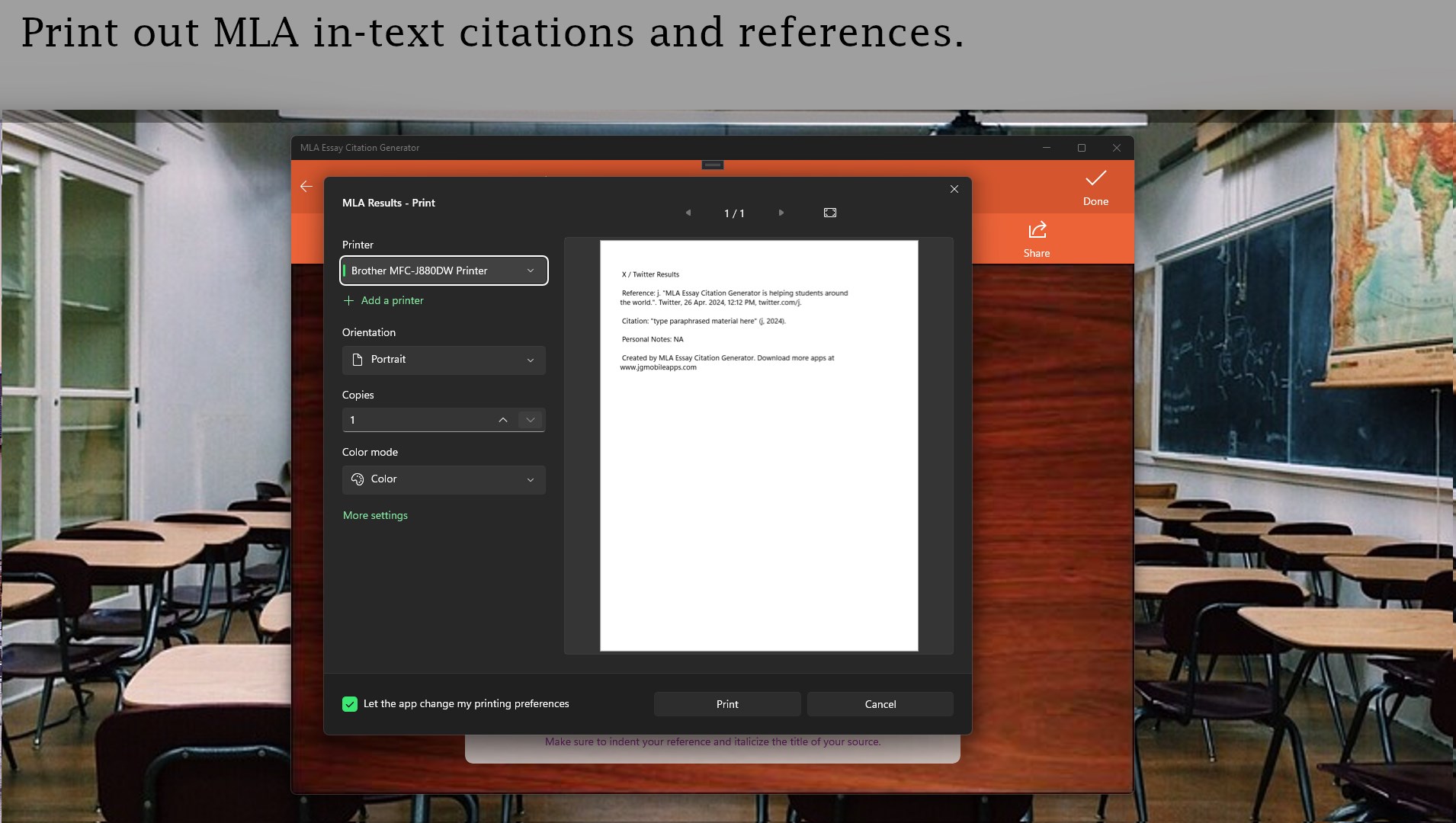Go to next preview page arrow
The height and width of the screenshot is (823, 1456).
(x=781, y=213)
